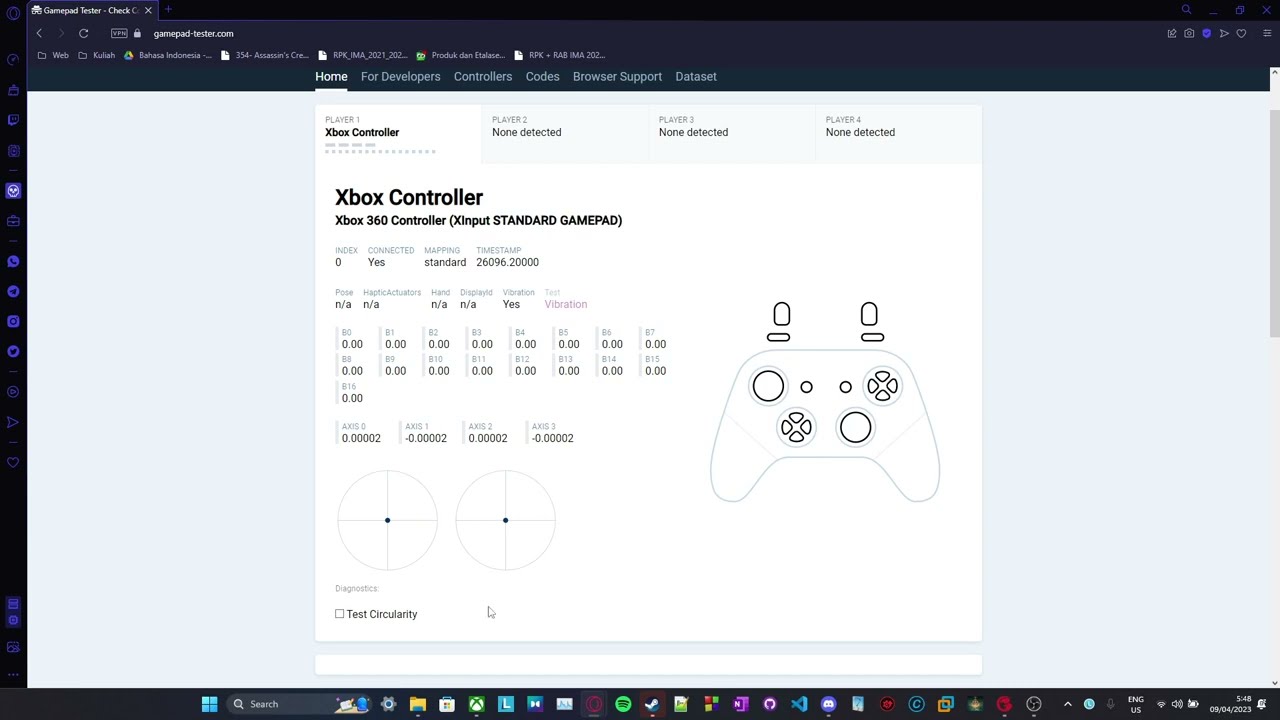Open the For Developers menu item
The width and height of the screenshot is (1280, 720).
tap(400, 76)
